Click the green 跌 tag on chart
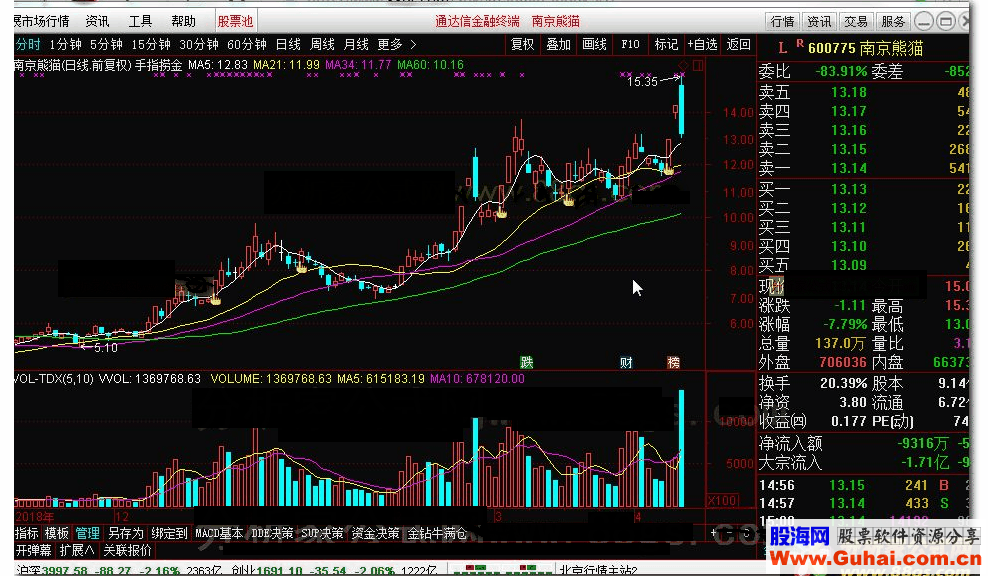 tap(527, 362)
